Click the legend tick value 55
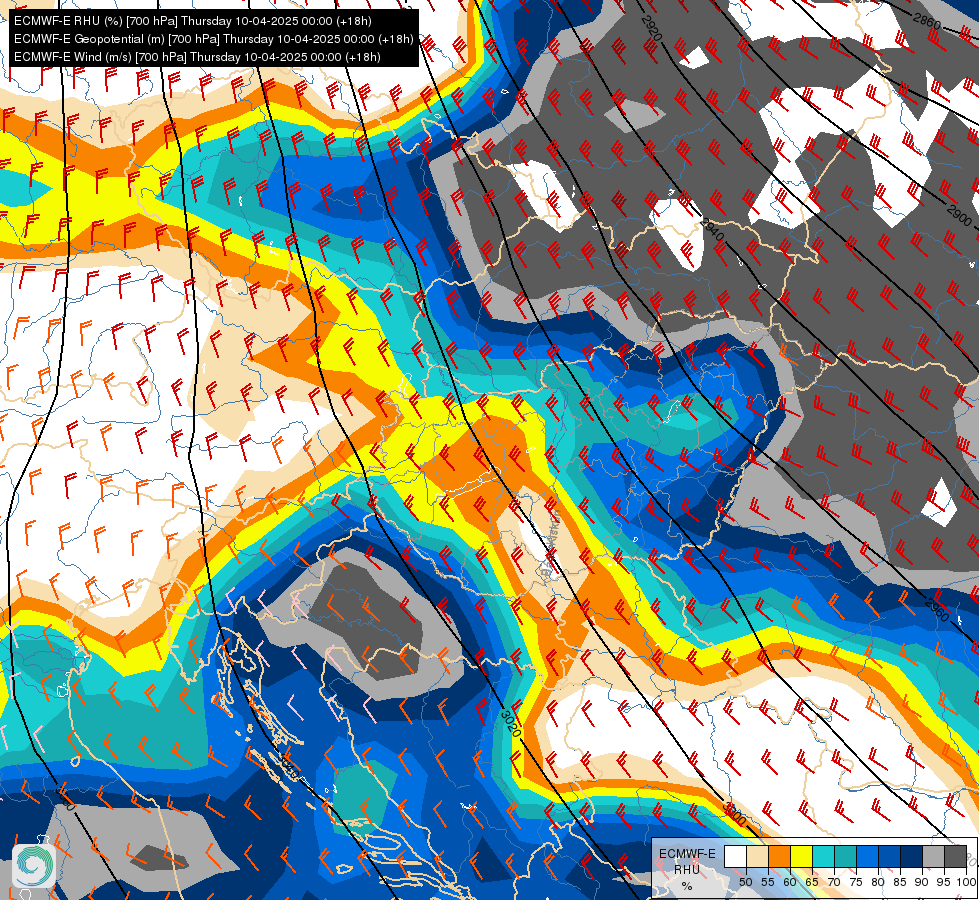The height and width of the screenshot is (900, 979). coord(767,882)
